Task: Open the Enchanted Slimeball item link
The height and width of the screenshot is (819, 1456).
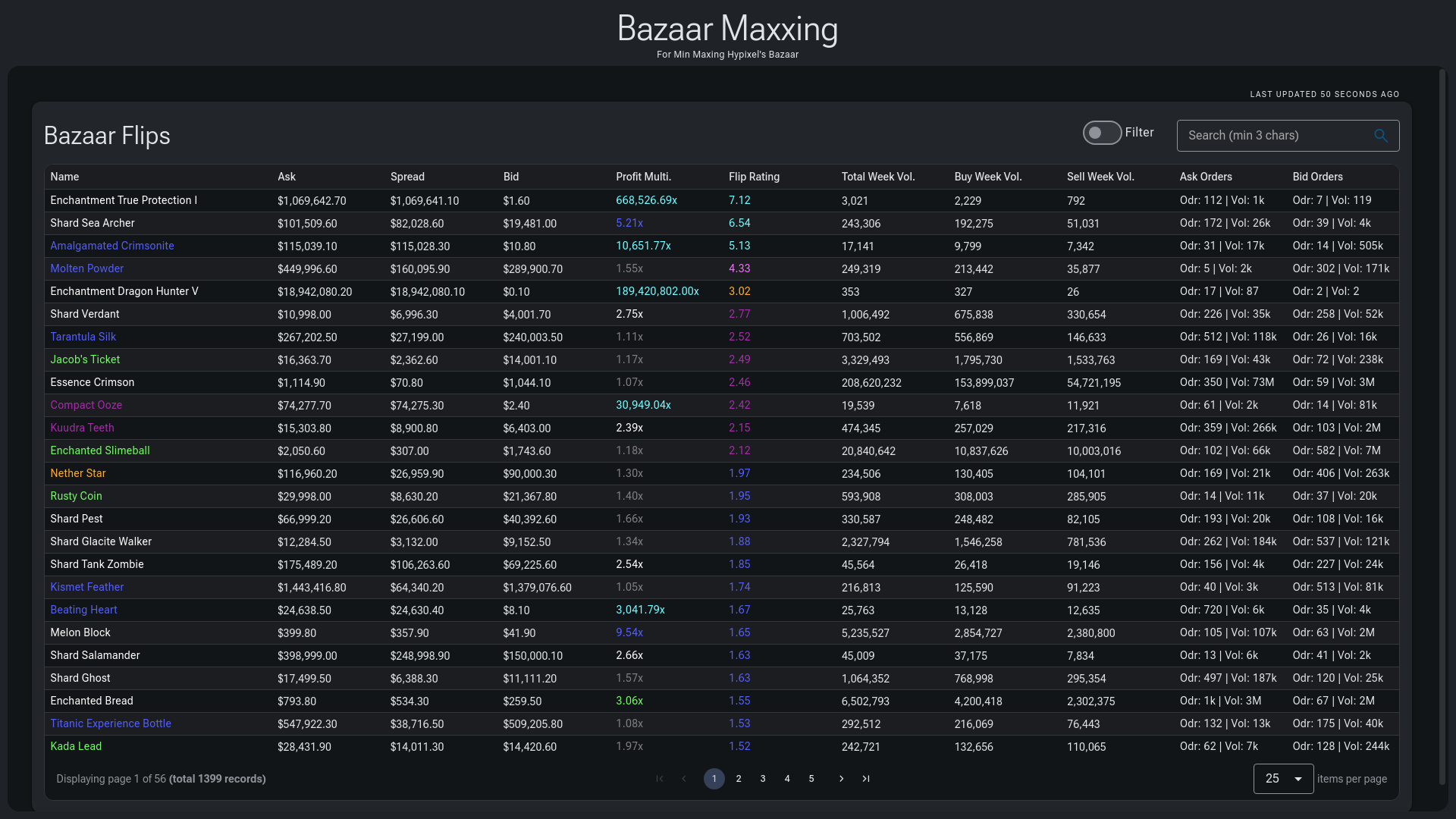Action: pos(100,450)
